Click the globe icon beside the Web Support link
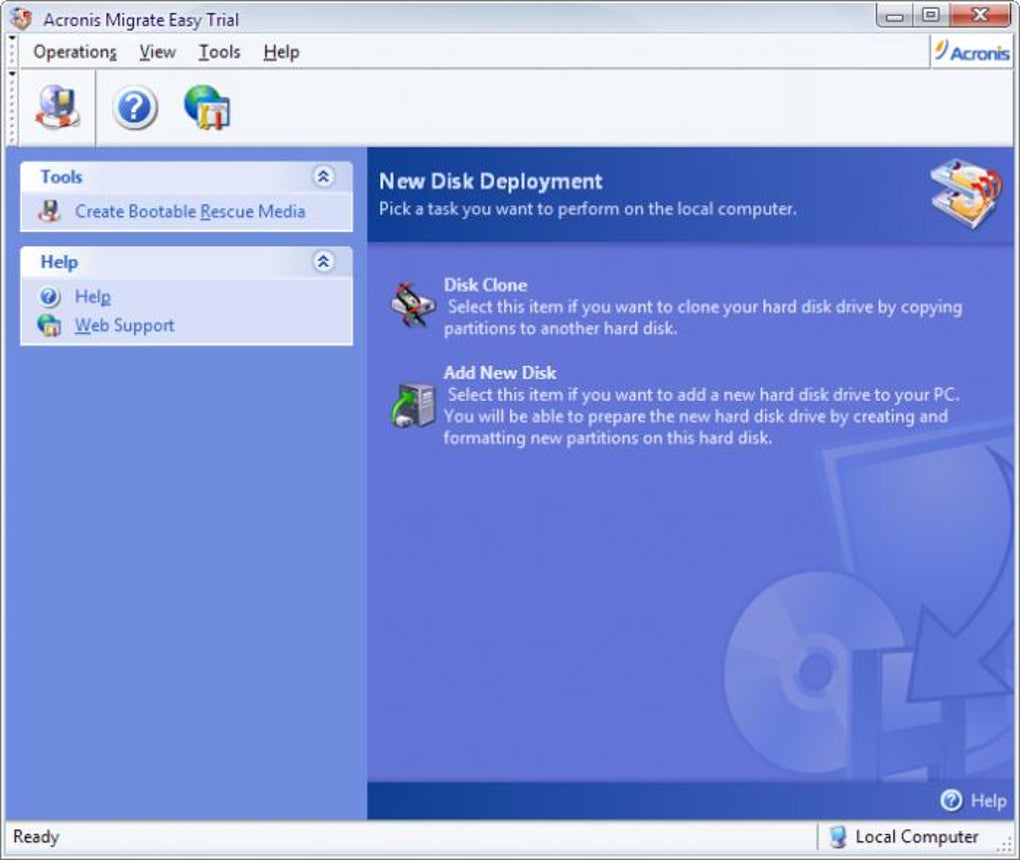 pyautogui.click(x=49, y=325)
